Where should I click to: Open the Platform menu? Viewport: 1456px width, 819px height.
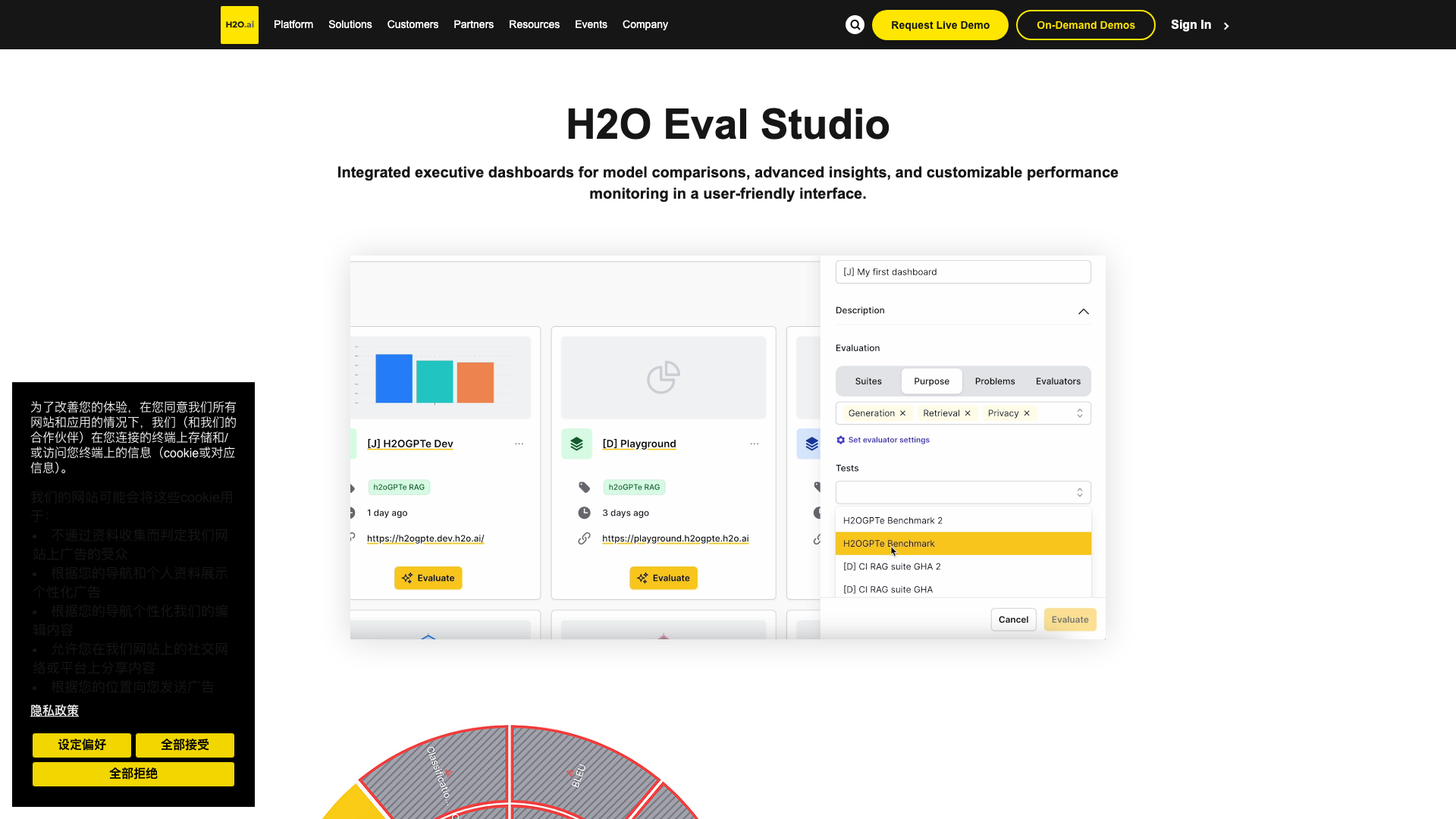[x=293, y=24]
